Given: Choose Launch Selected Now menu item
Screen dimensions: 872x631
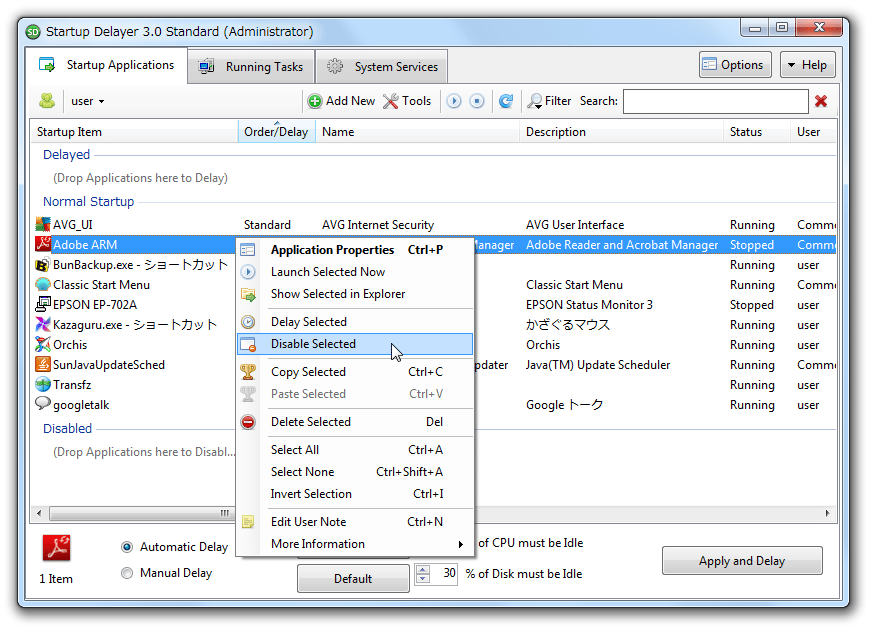Looking at the screenshot, I should [356, 272].
